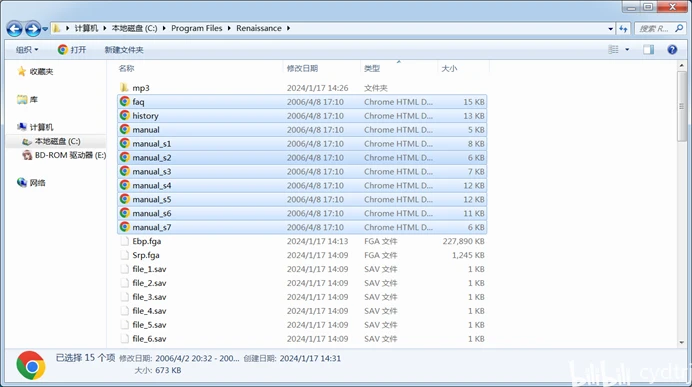Click the Ebp.fga file icon
692x387 pixels.
tap(124, 241)
